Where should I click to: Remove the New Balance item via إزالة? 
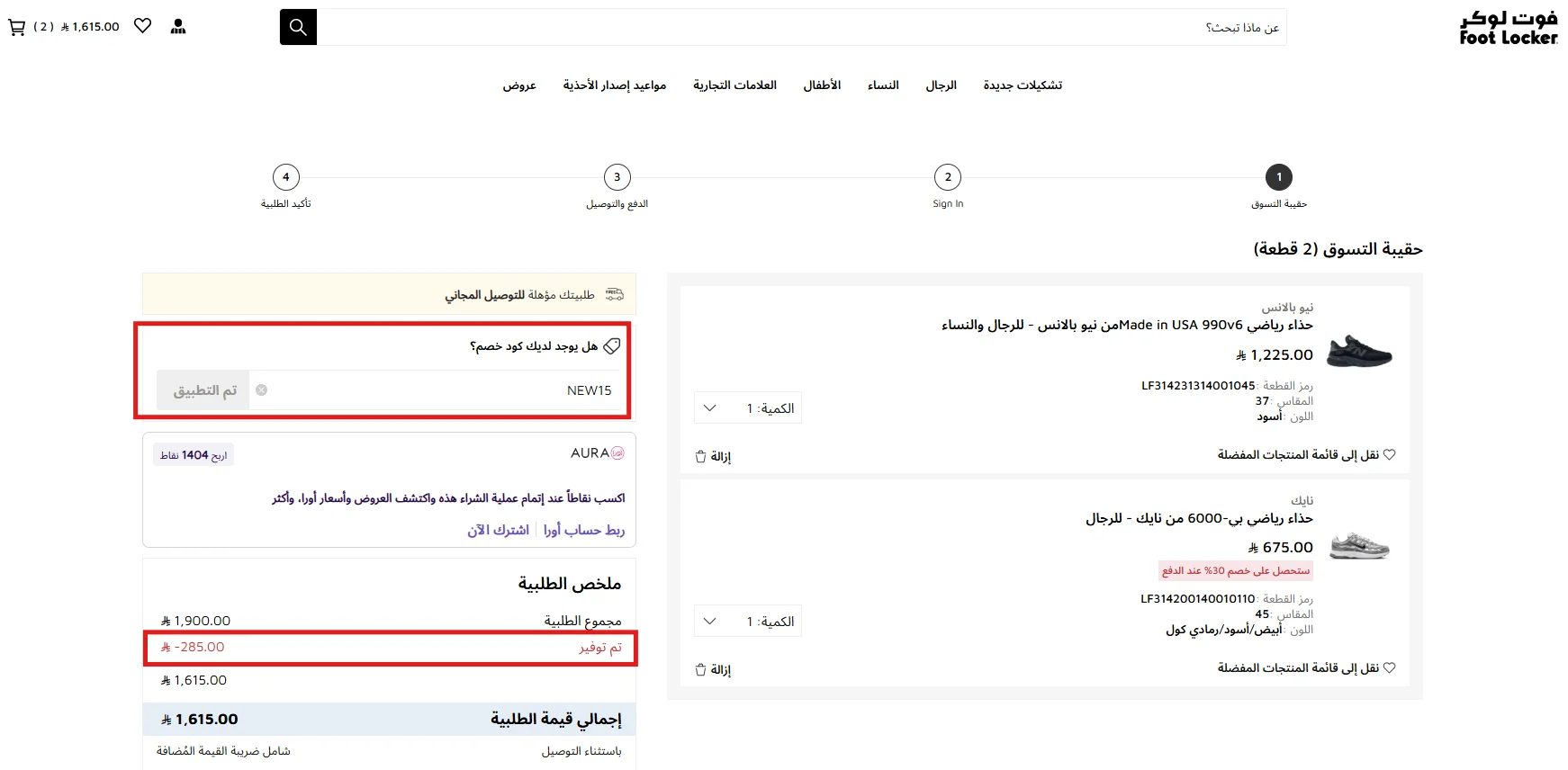point(721,457)
